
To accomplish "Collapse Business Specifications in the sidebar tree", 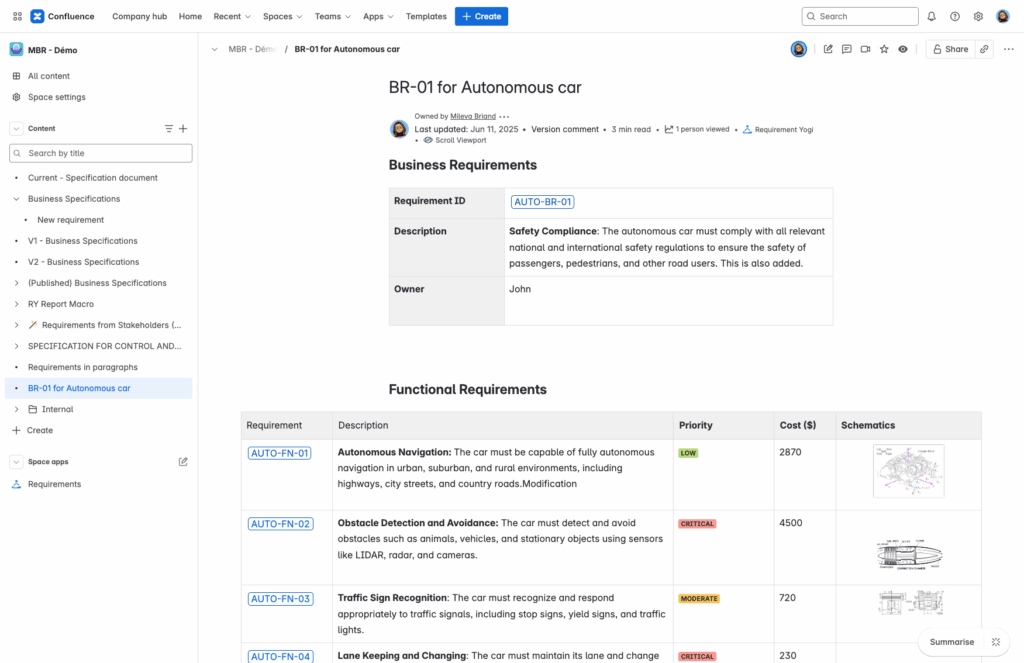I will [14, 198].
